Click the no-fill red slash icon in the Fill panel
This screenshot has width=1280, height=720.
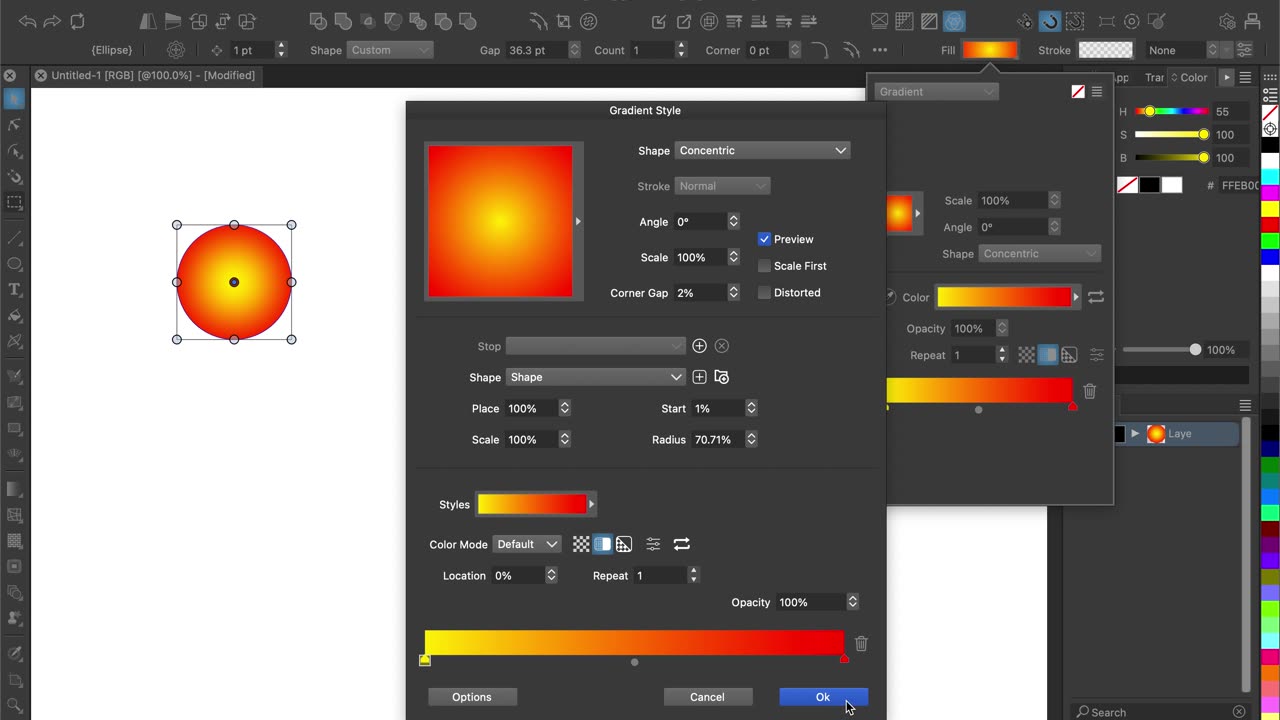point(1078,92)
